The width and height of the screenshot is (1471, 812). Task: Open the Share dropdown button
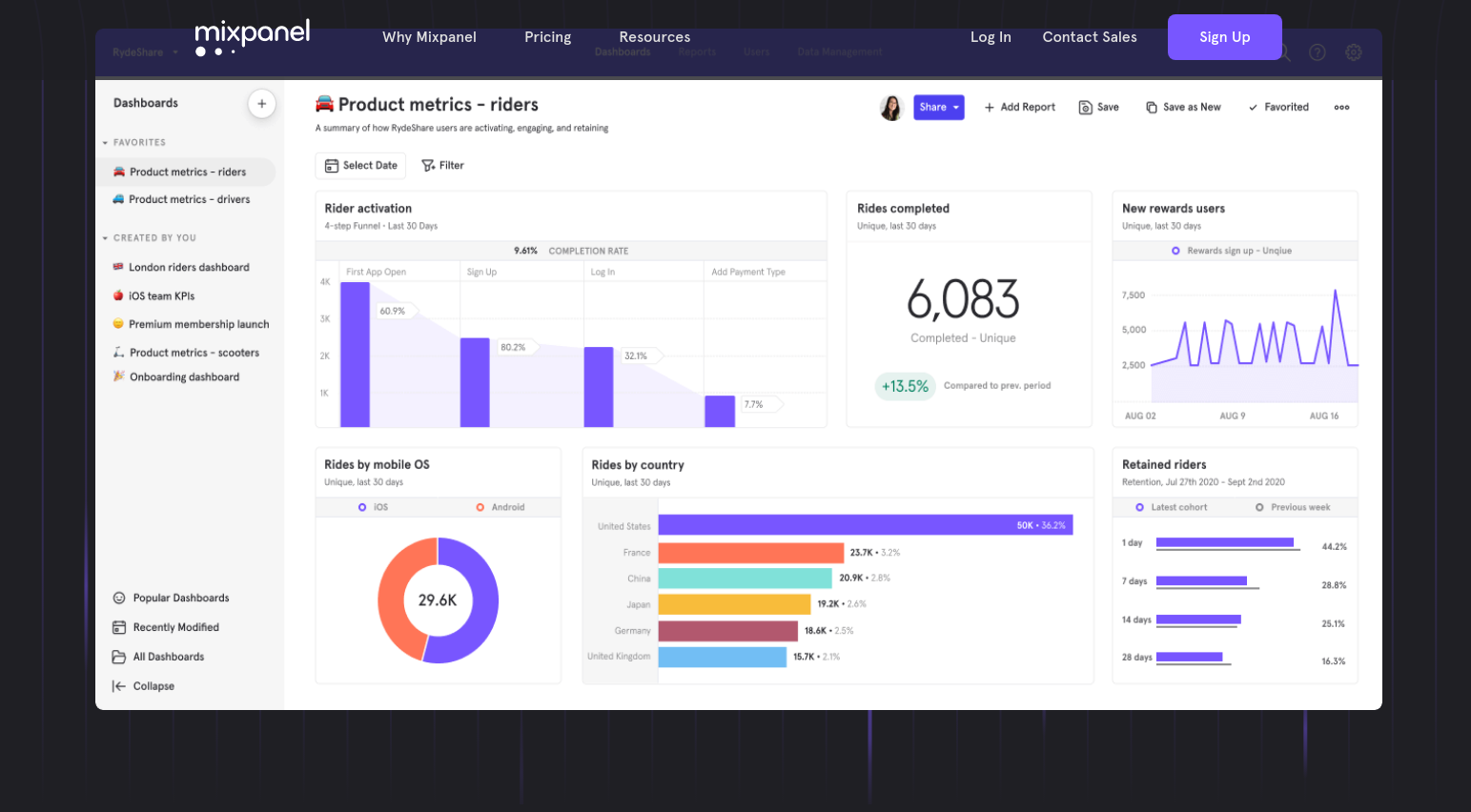coord(938,108)
